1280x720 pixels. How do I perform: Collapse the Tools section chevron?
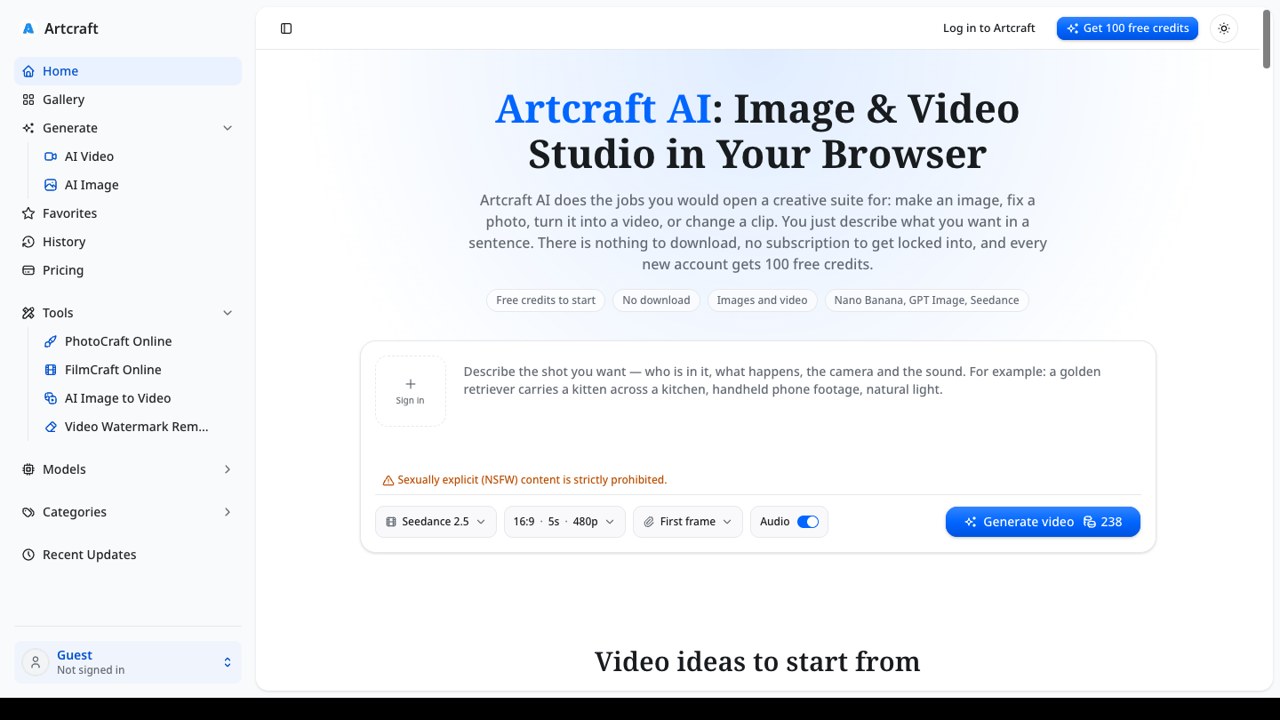tap(227, 313)
